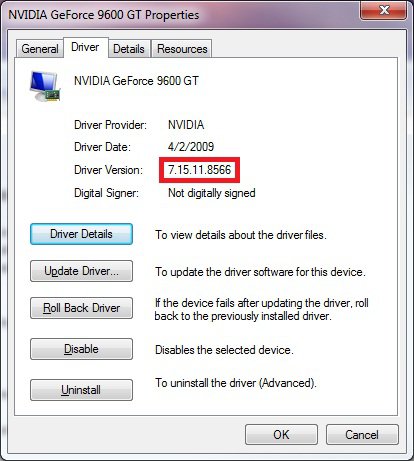Go to the Resources tab
This screenshot has width=414, height=461.
(x=182, y=49)
